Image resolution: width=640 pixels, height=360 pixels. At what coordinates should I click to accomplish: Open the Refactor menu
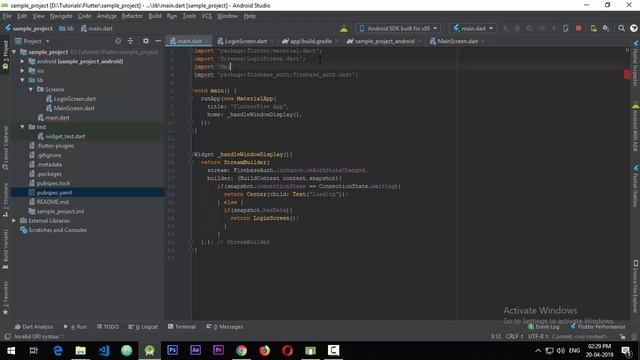[132, 16]
